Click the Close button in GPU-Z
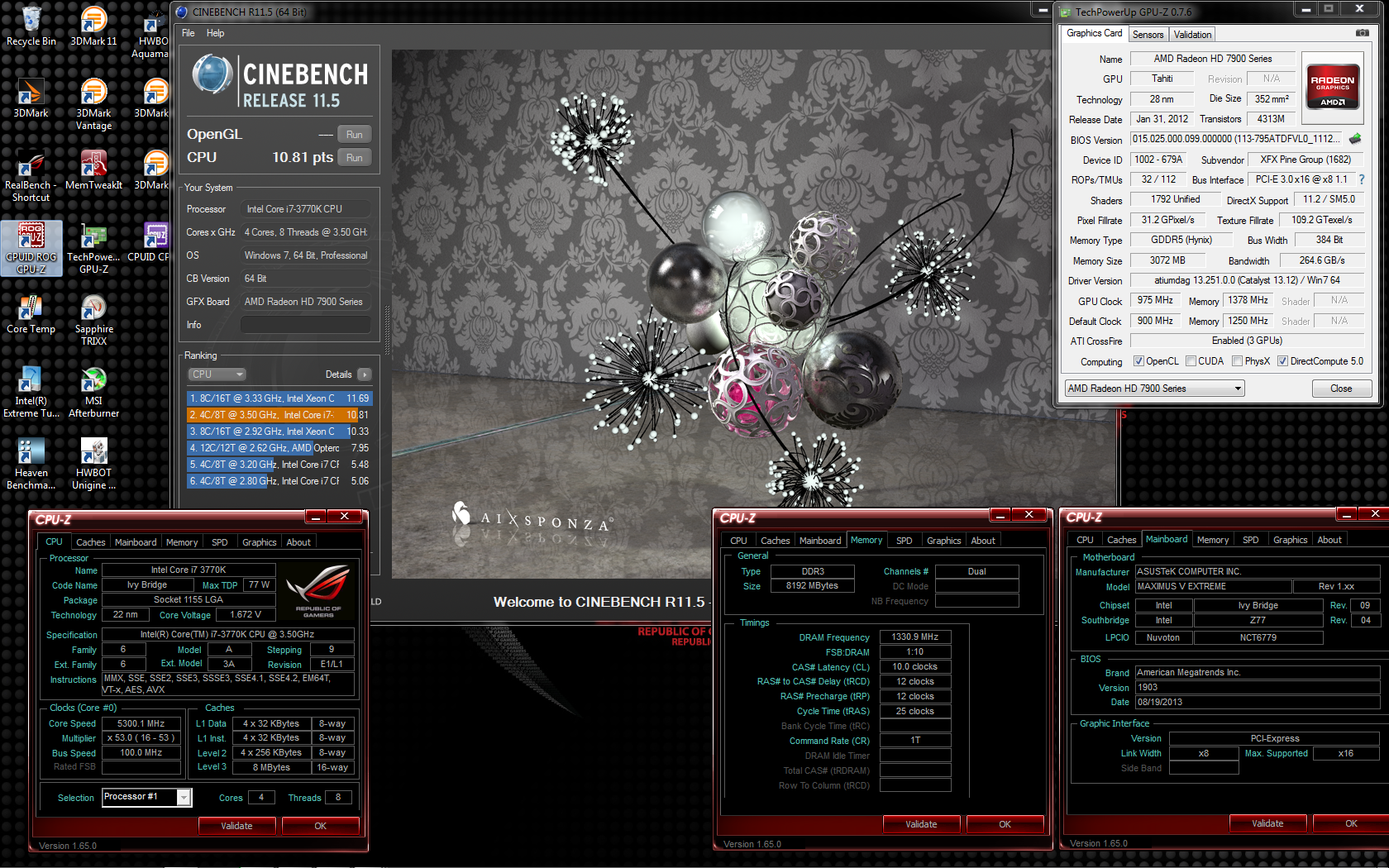Screen dimensions: 1389x868 [x=1341, y=389]
